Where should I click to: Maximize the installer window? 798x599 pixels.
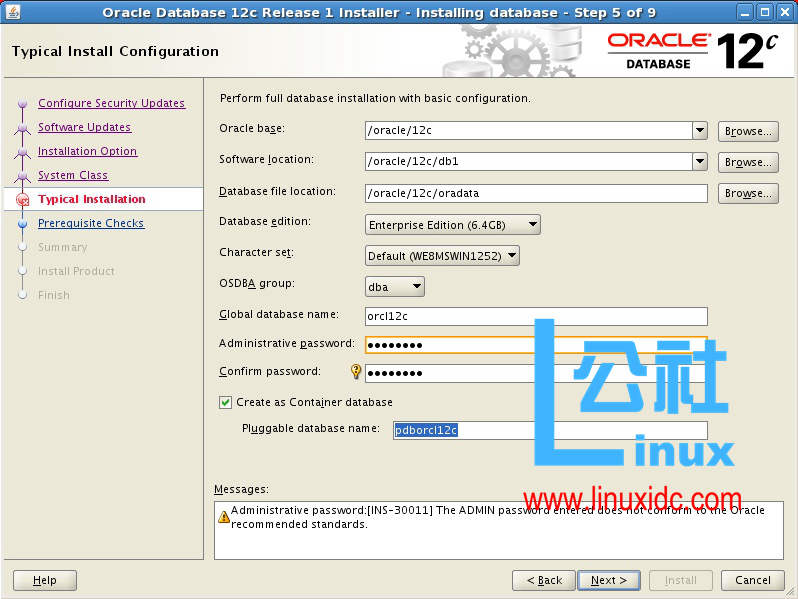tap(765, 12)
